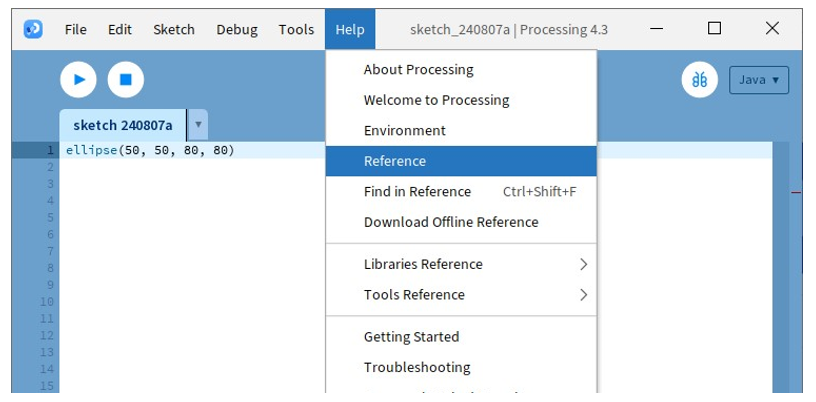Expand the Libraries Reference submenu
816x402 pixels.
(461, 265)
